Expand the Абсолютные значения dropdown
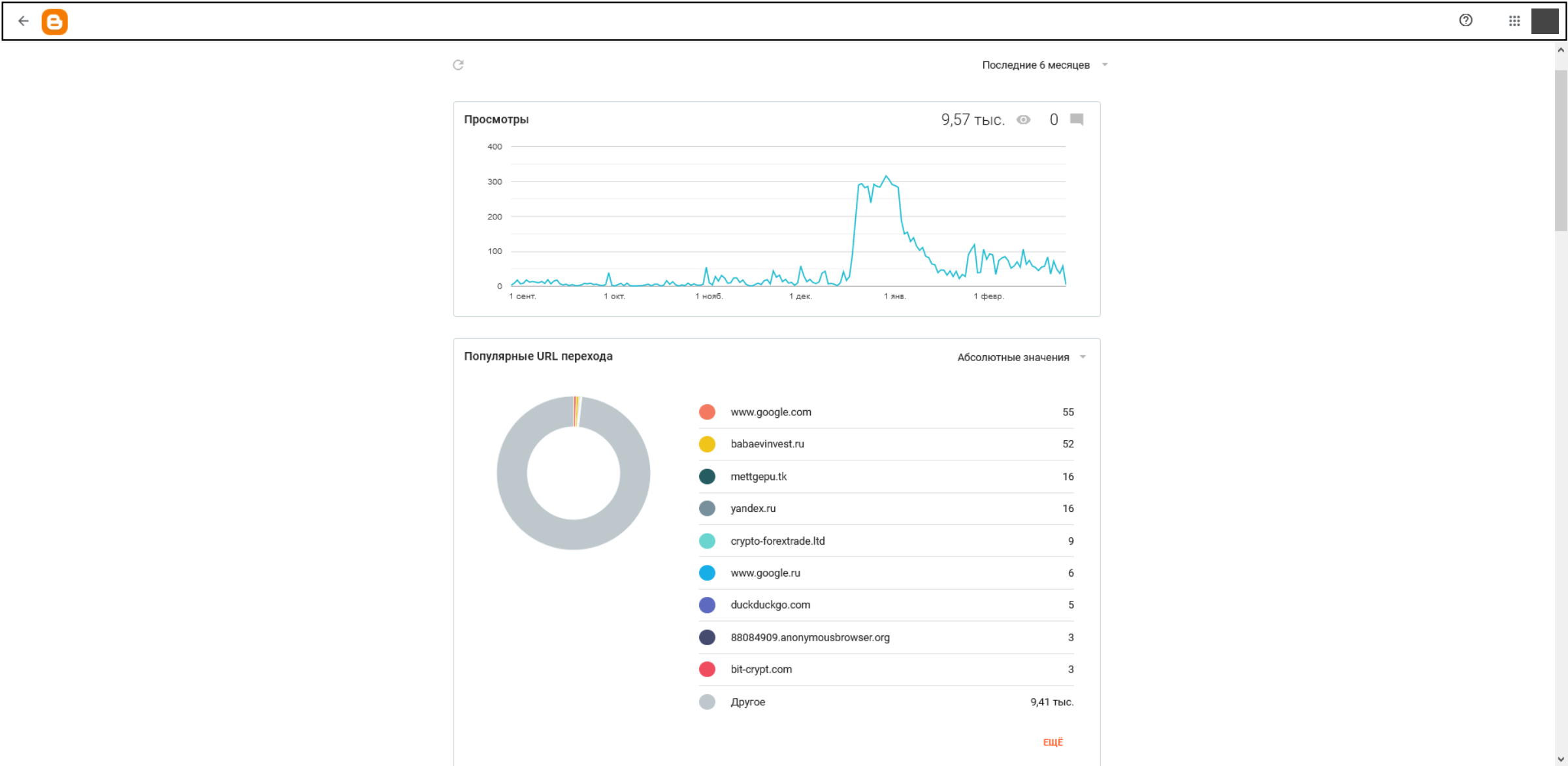 coord(1013,357)
